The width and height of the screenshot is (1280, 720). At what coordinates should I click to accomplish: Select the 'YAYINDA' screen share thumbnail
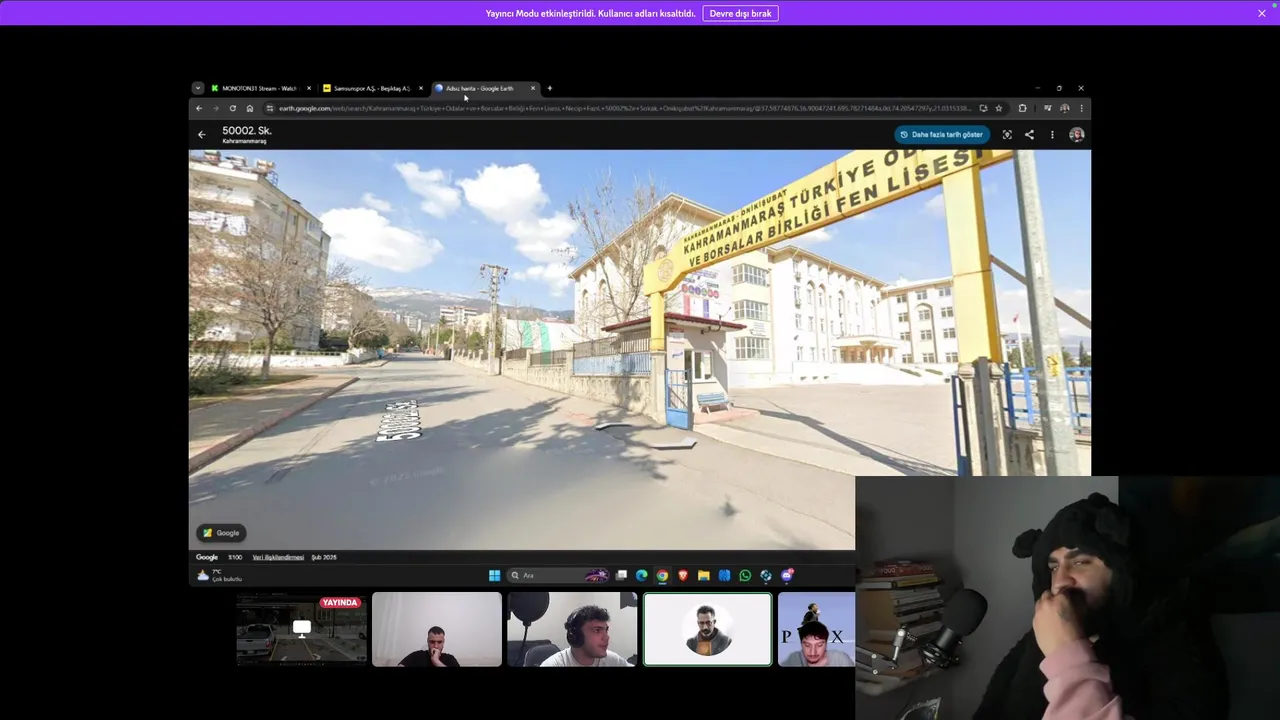(x=302, y=629)
